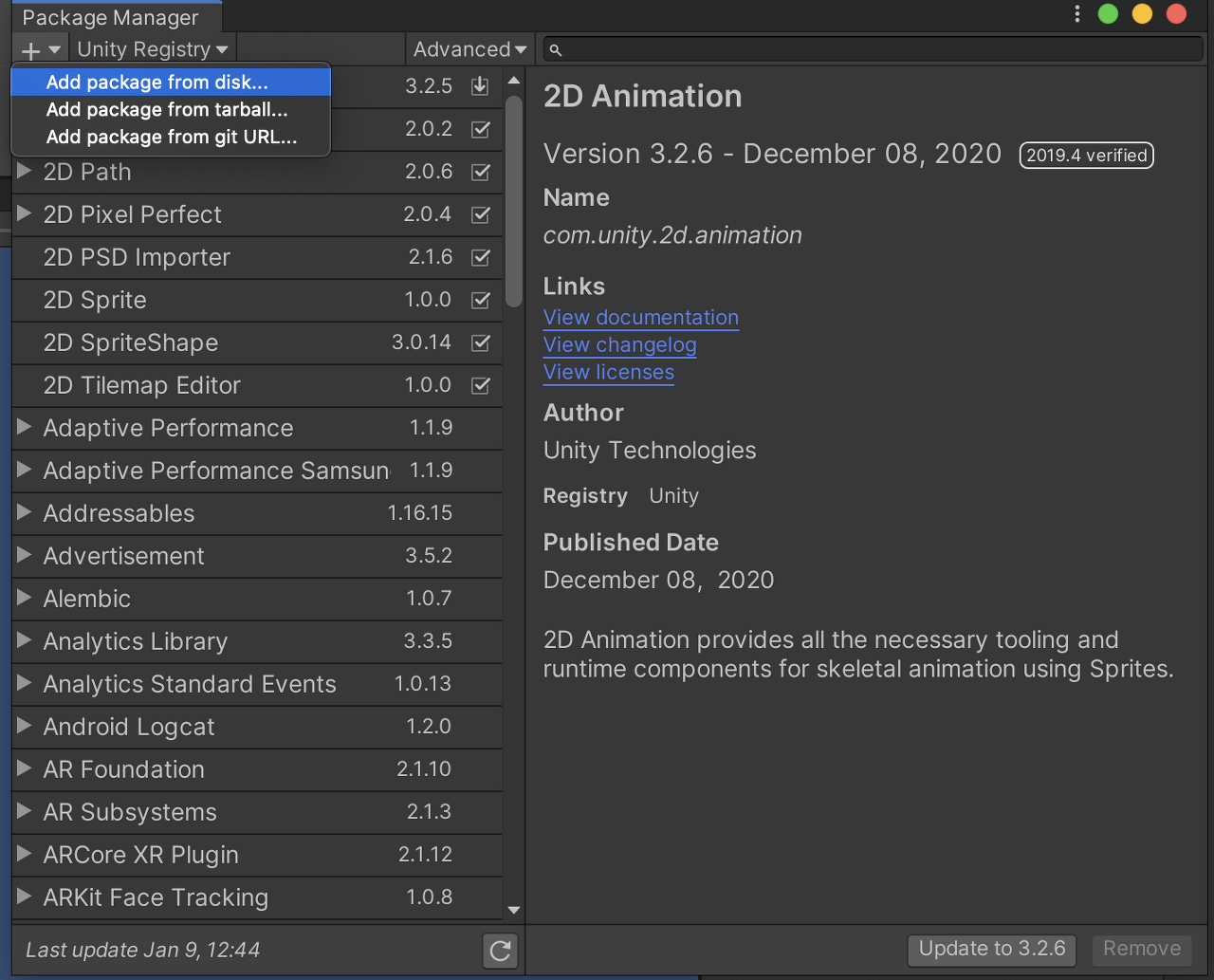Screen dimensions: 1214x980
Task: Expand the Android Logcat package
Action: pyautogui.click(x=25, y=726)
